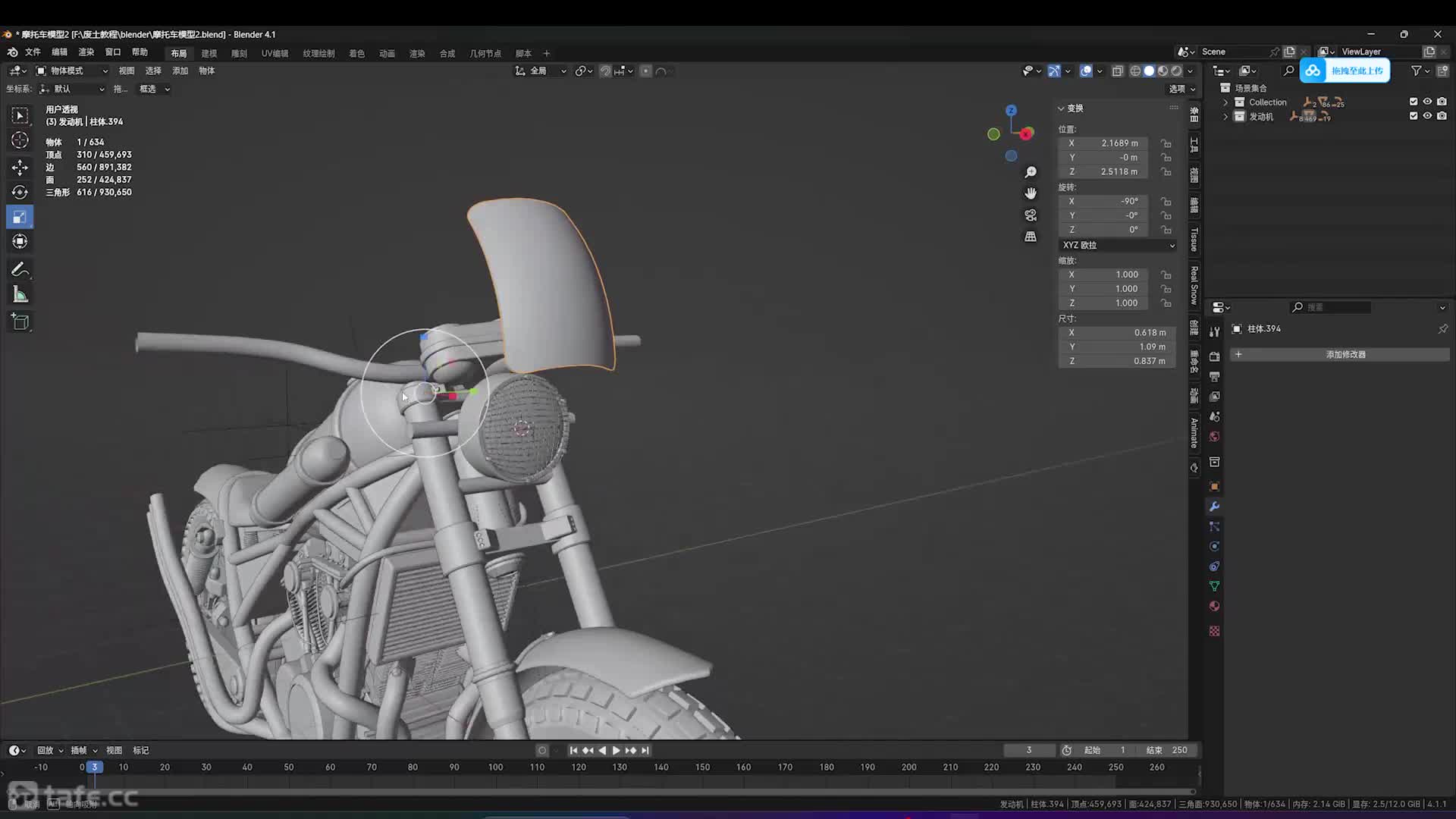
Task: Open the Render properties tab
Action: 1214,356
